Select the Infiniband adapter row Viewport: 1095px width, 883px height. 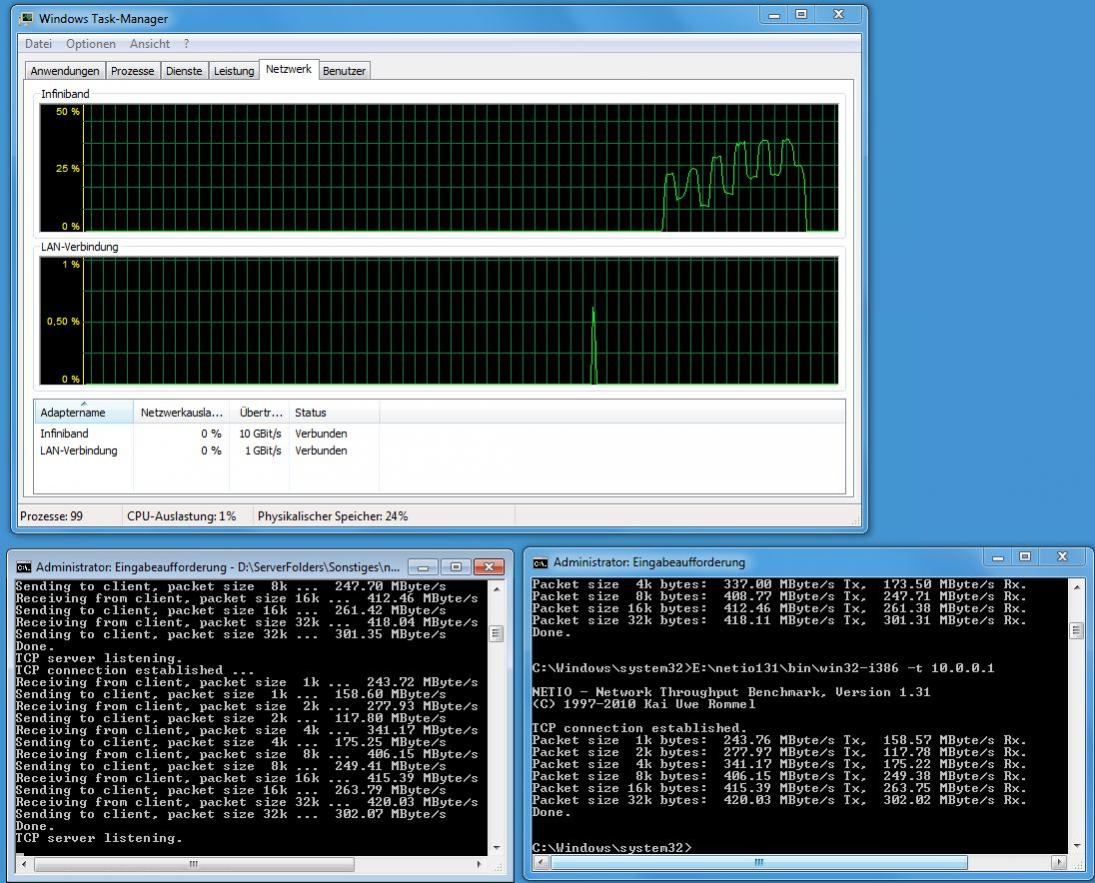pyautogui.click(x=439, y=433)
